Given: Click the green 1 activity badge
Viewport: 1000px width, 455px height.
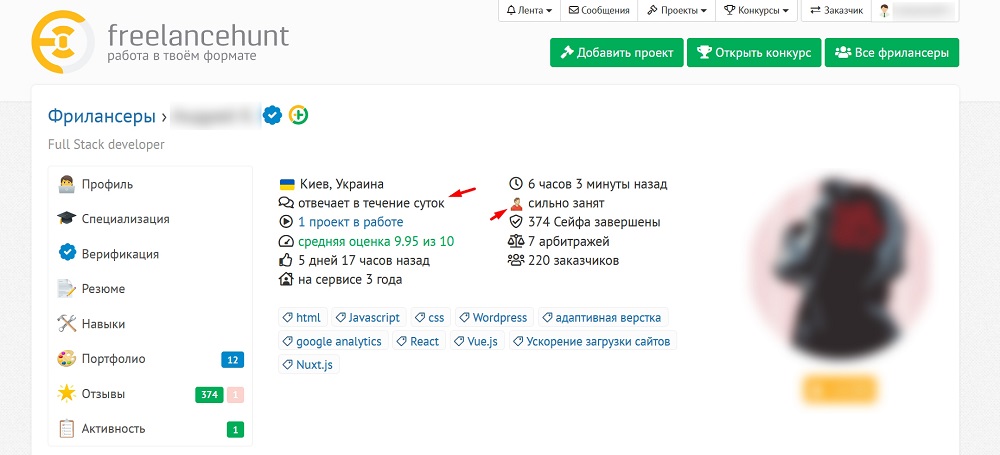Looking at the screenshot, I should coord(235,429).
